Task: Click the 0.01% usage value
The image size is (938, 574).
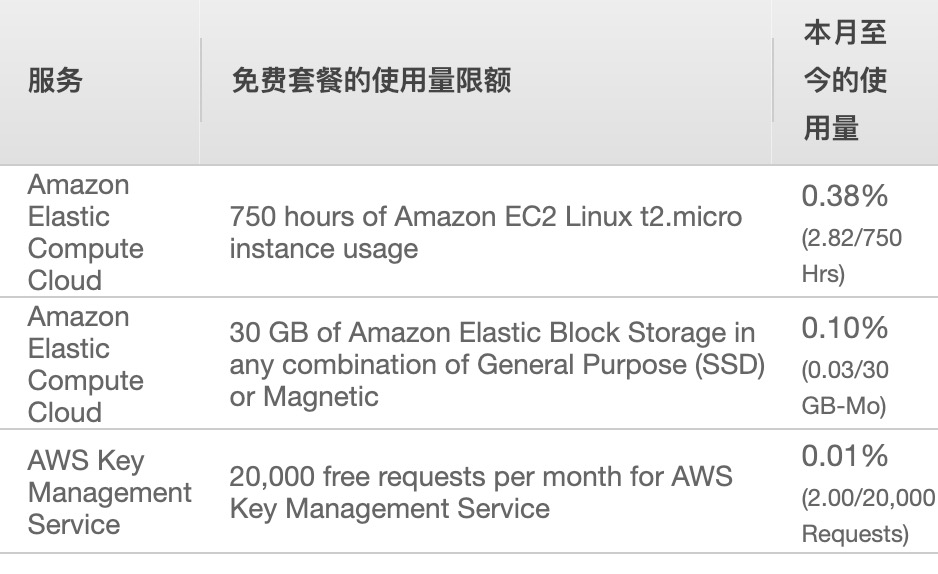Action: (x=845, y=456)
